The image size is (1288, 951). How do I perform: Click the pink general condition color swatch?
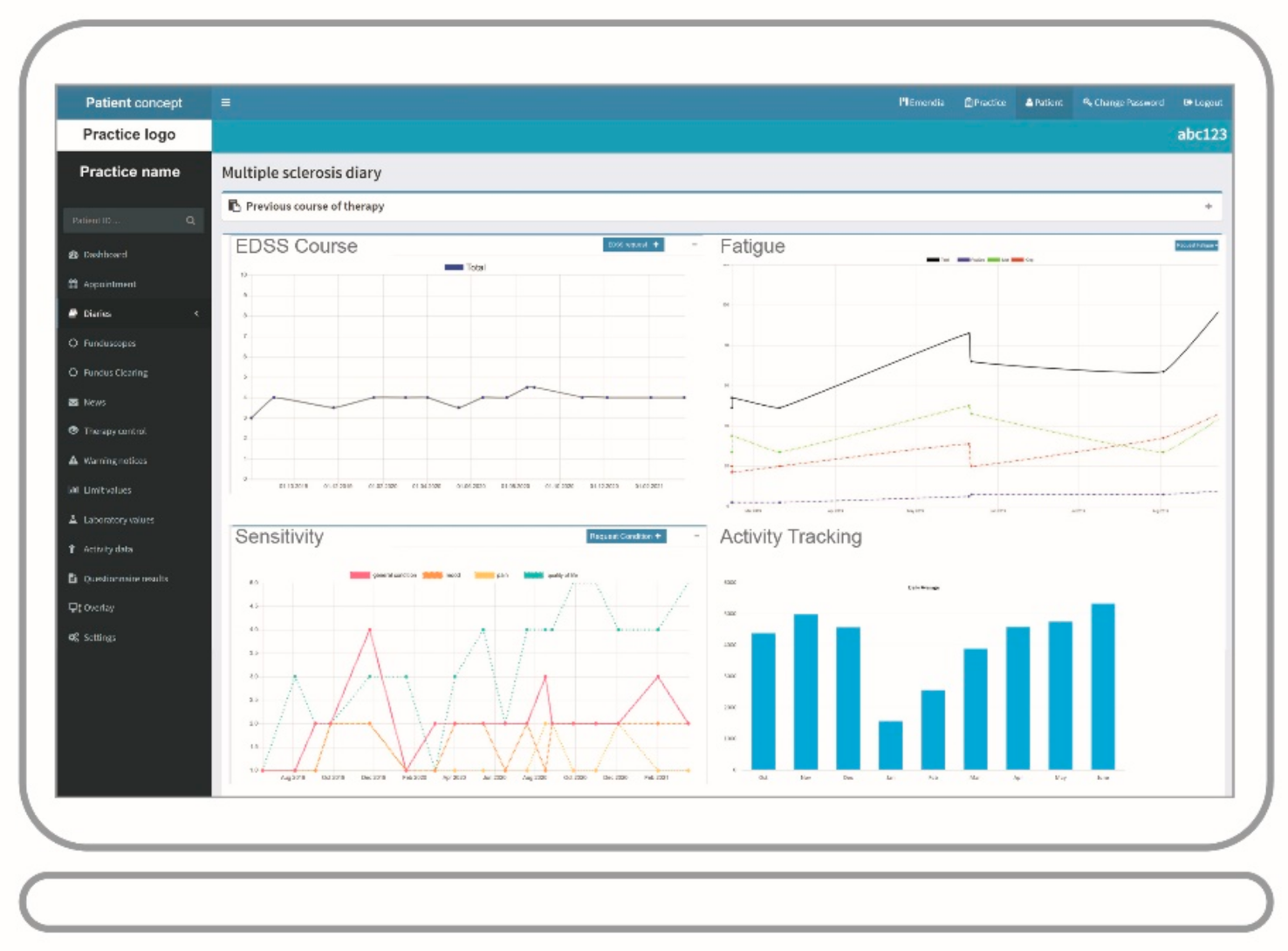[x=360, y=576]
